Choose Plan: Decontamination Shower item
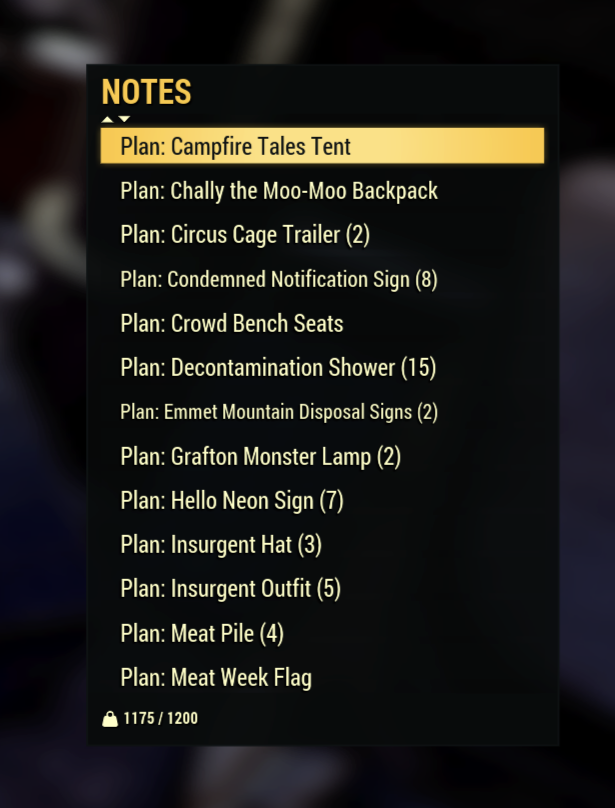The height and width of the screenshot is (808, 615). click(322, 368)
